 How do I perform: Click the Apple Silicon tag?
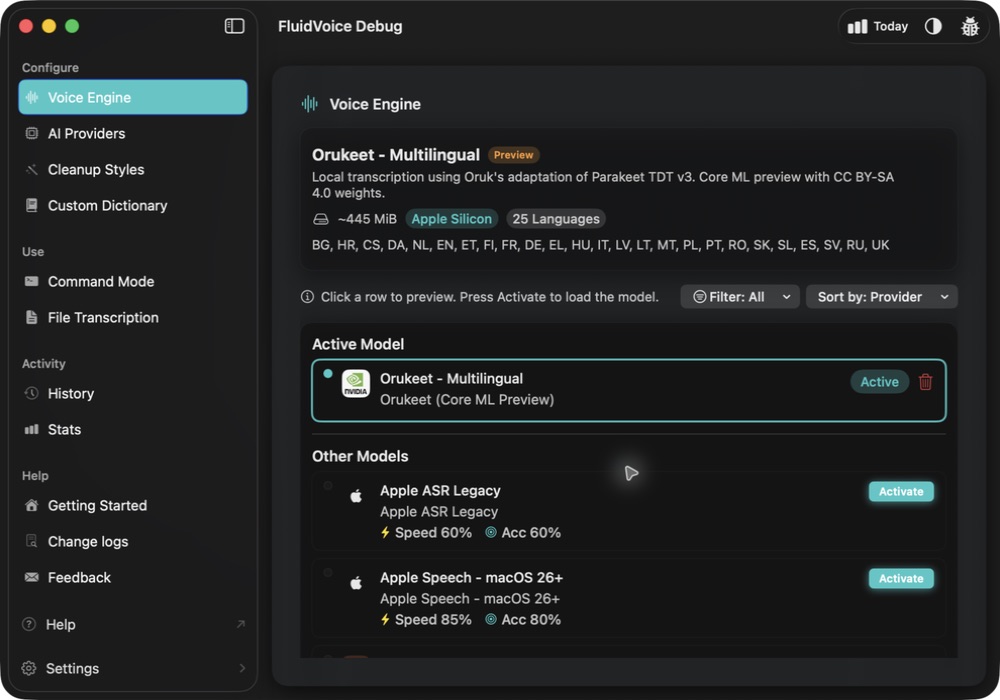452,219
